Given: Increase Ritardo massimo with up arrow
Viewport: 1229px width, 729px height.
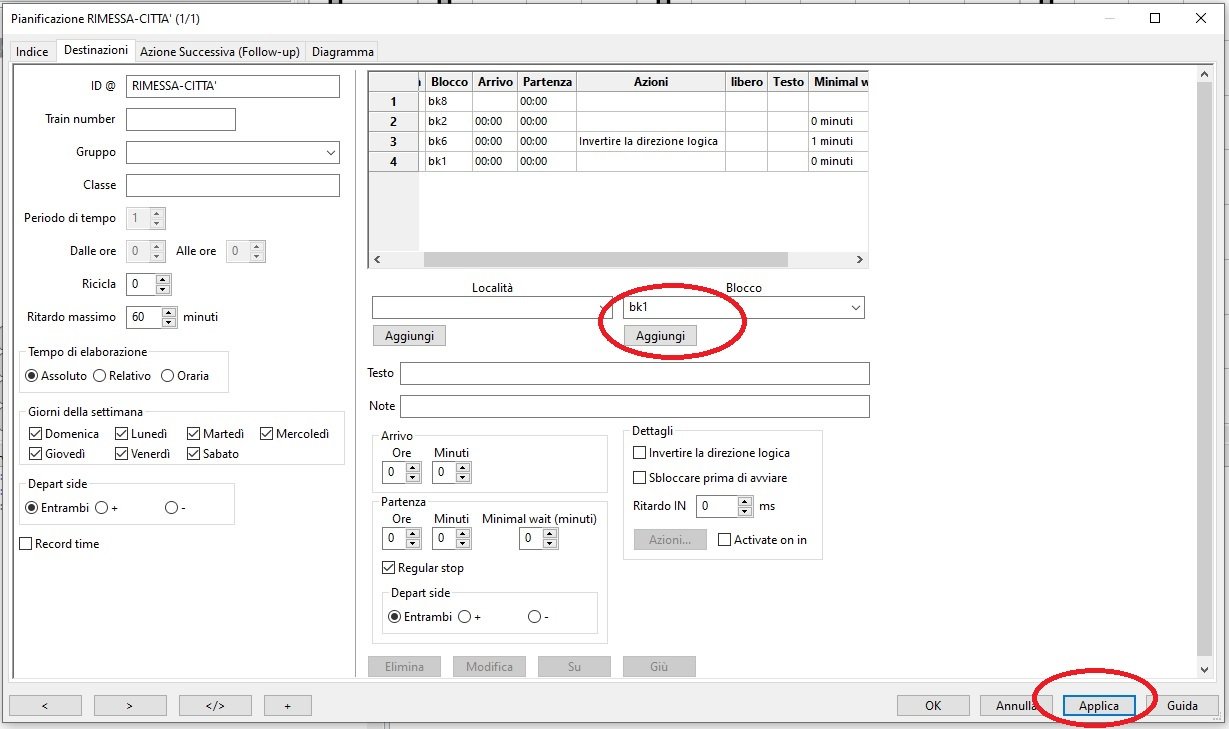Looking at the screenshot, I should click(x=169, y=312).
